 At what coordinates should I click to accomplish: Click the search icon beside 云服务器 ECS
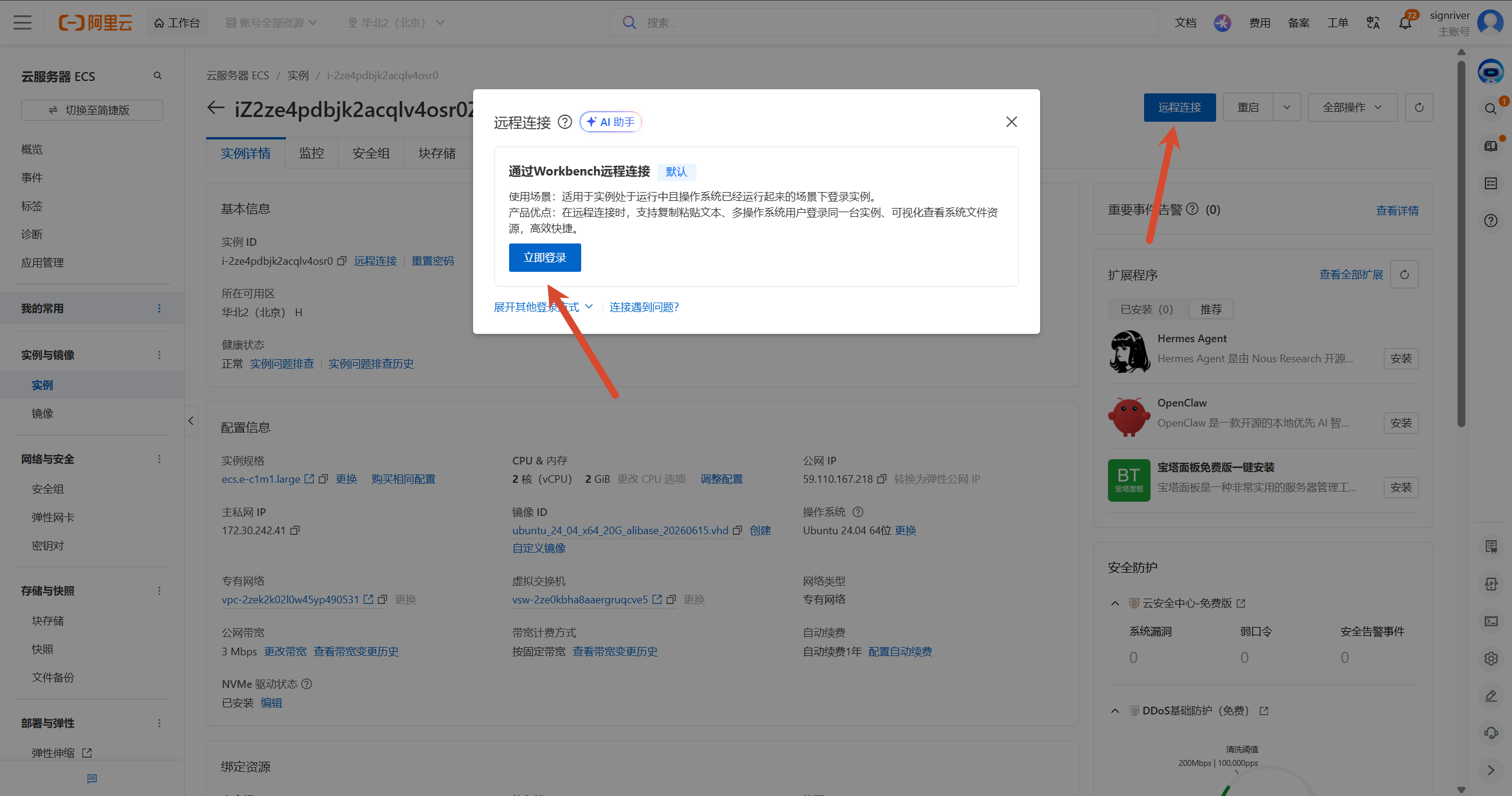[x=158, y=76]
